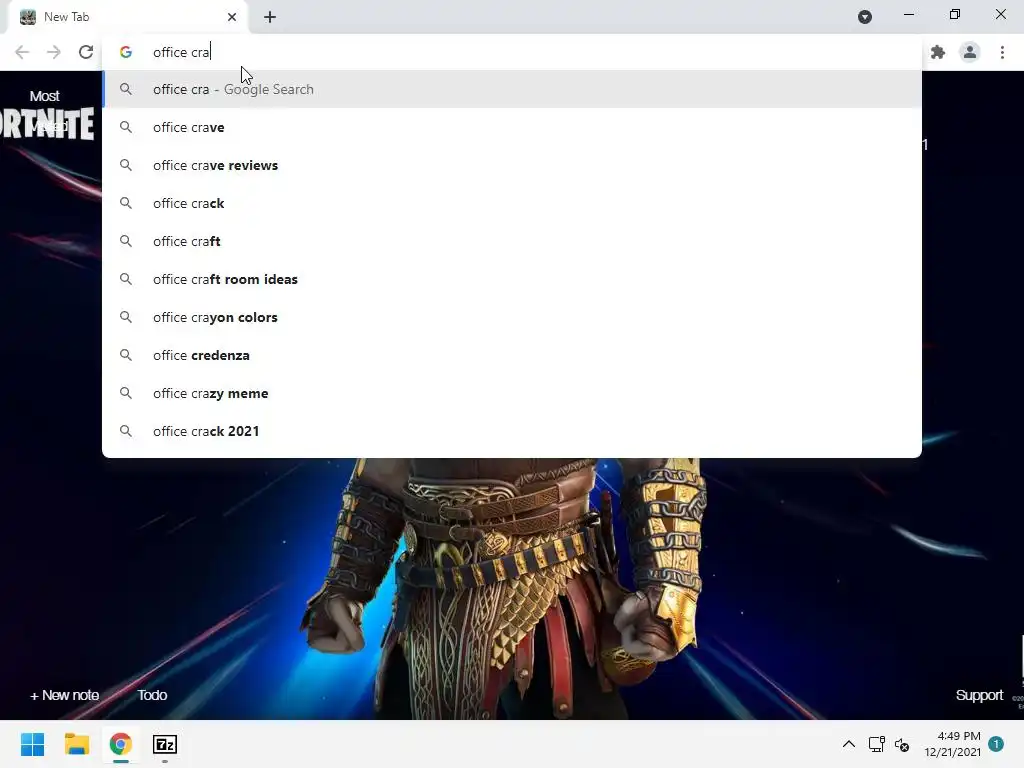Image resolution: width=1024 pixels, height=768 pixels.
Task: Select 'office cra - Google Search' suggestion
Action: [x=512, y=89]
